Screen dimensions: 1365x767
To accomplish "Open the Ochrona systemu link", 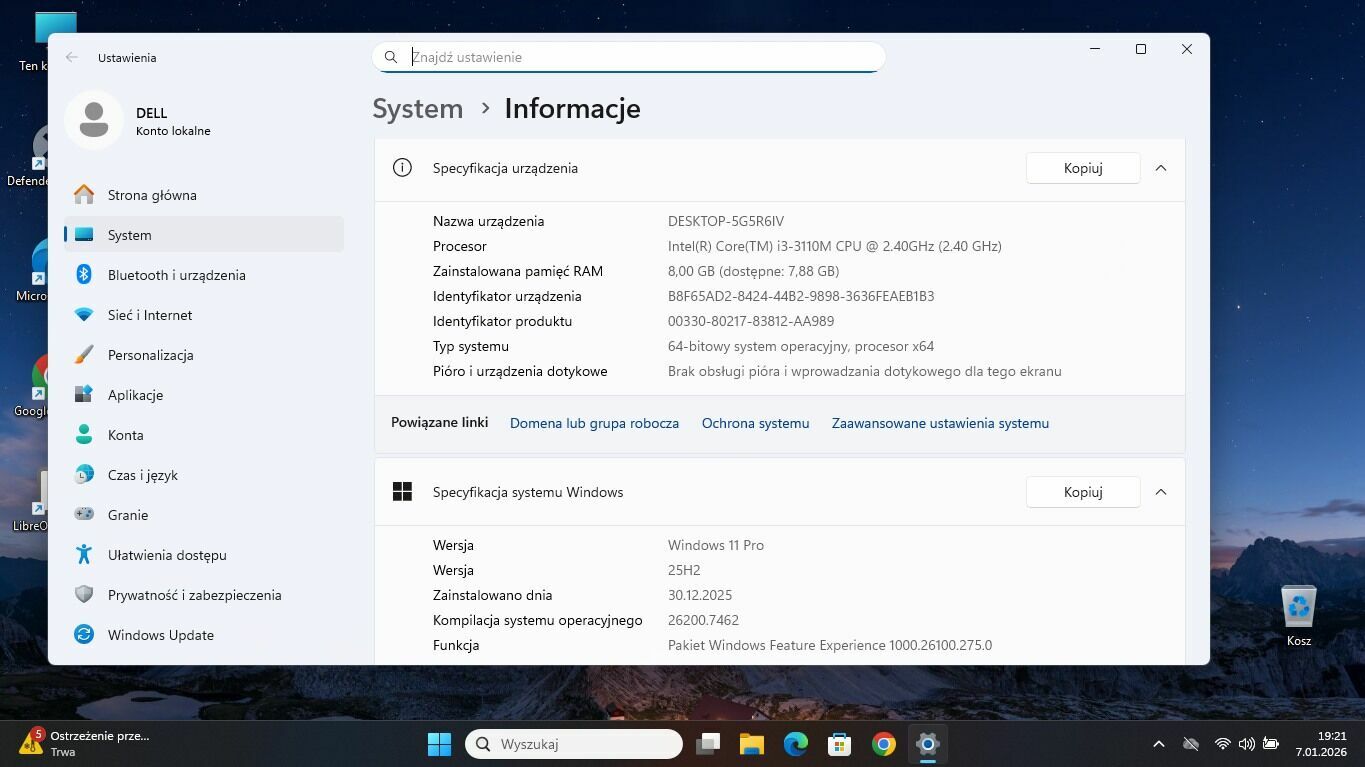I will (755, 423).
